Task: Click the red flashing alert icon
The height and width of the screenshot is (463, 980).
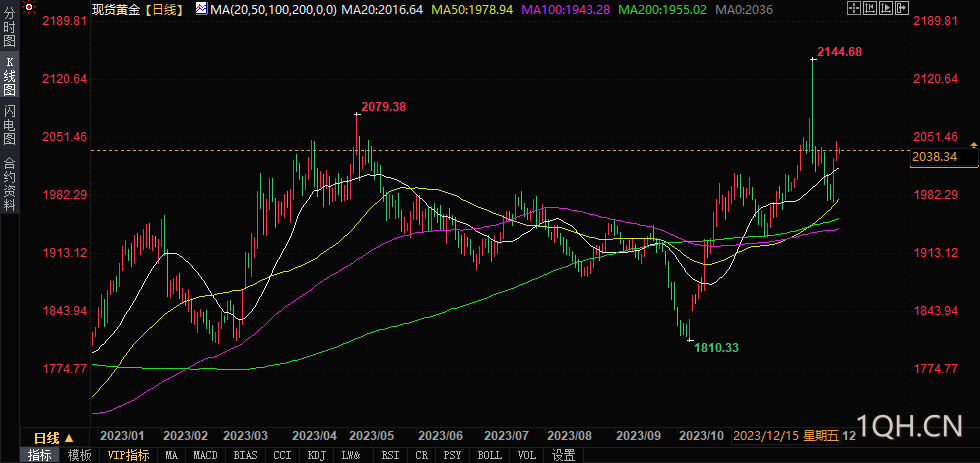Action: click(28, 7)
